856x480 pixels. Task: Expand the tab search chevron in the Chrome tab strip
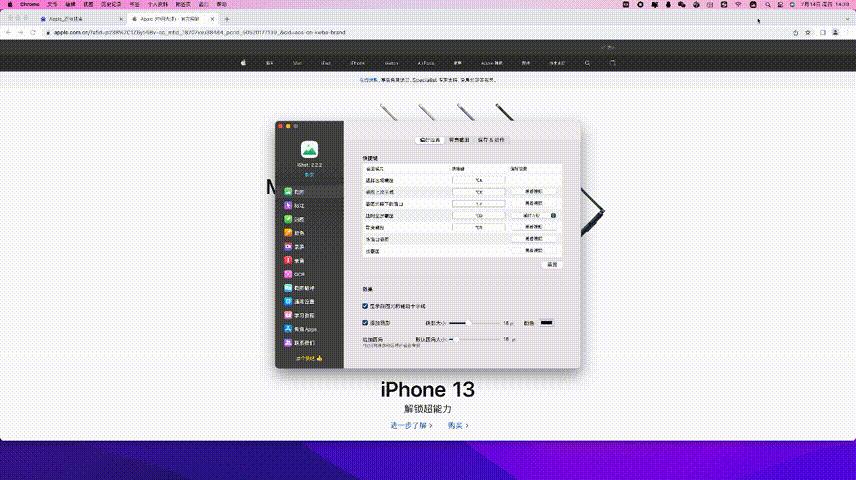pyautogui.click(x=848, y=19)
